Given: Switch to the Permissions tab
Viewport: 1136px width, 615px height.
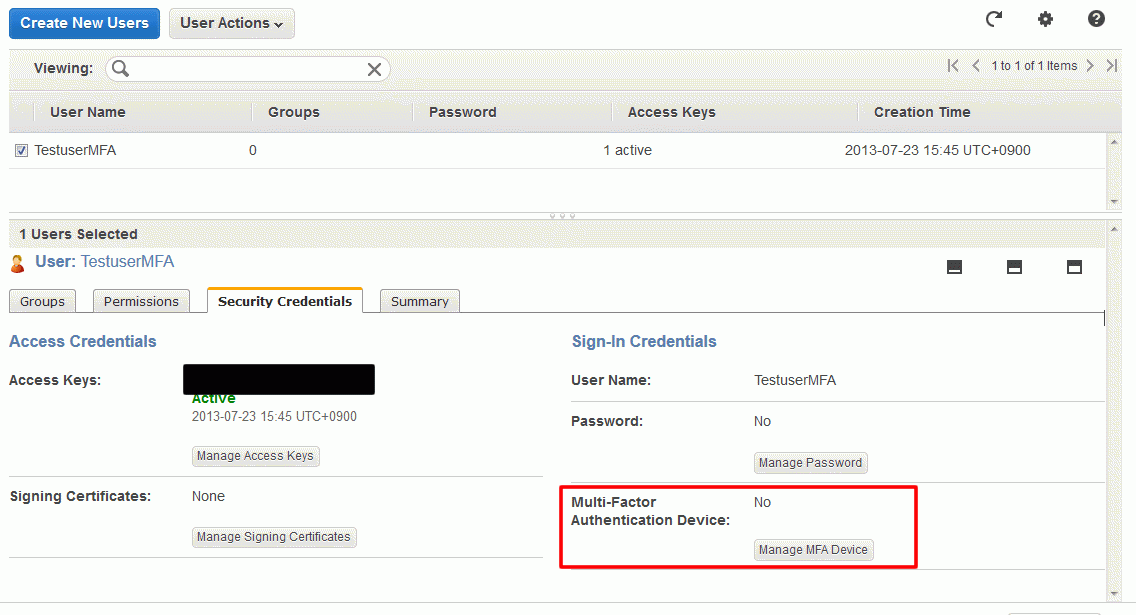Looking at the screenshot, I should tap(141, 301).
